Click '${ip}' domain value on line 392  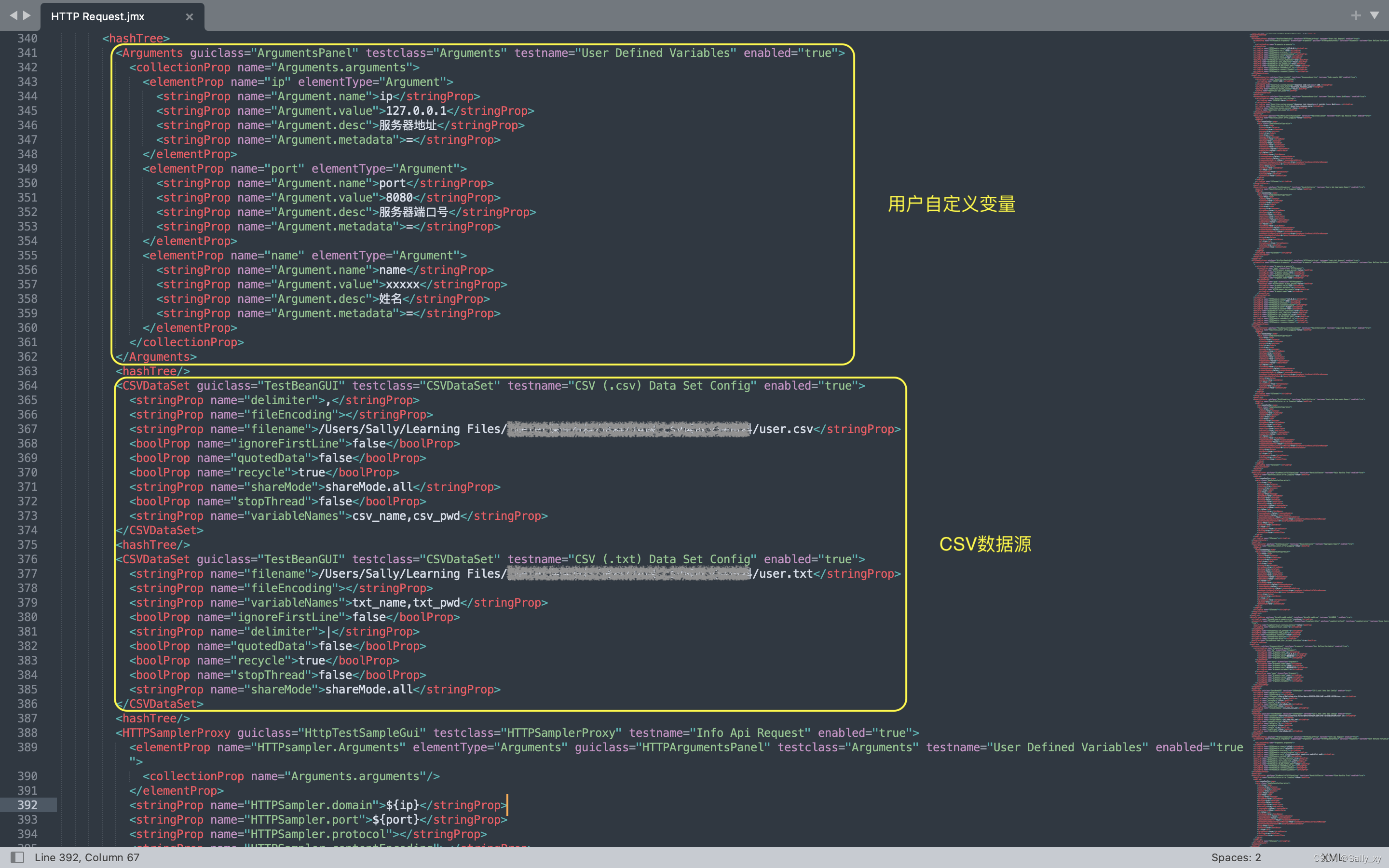(402, 805)
